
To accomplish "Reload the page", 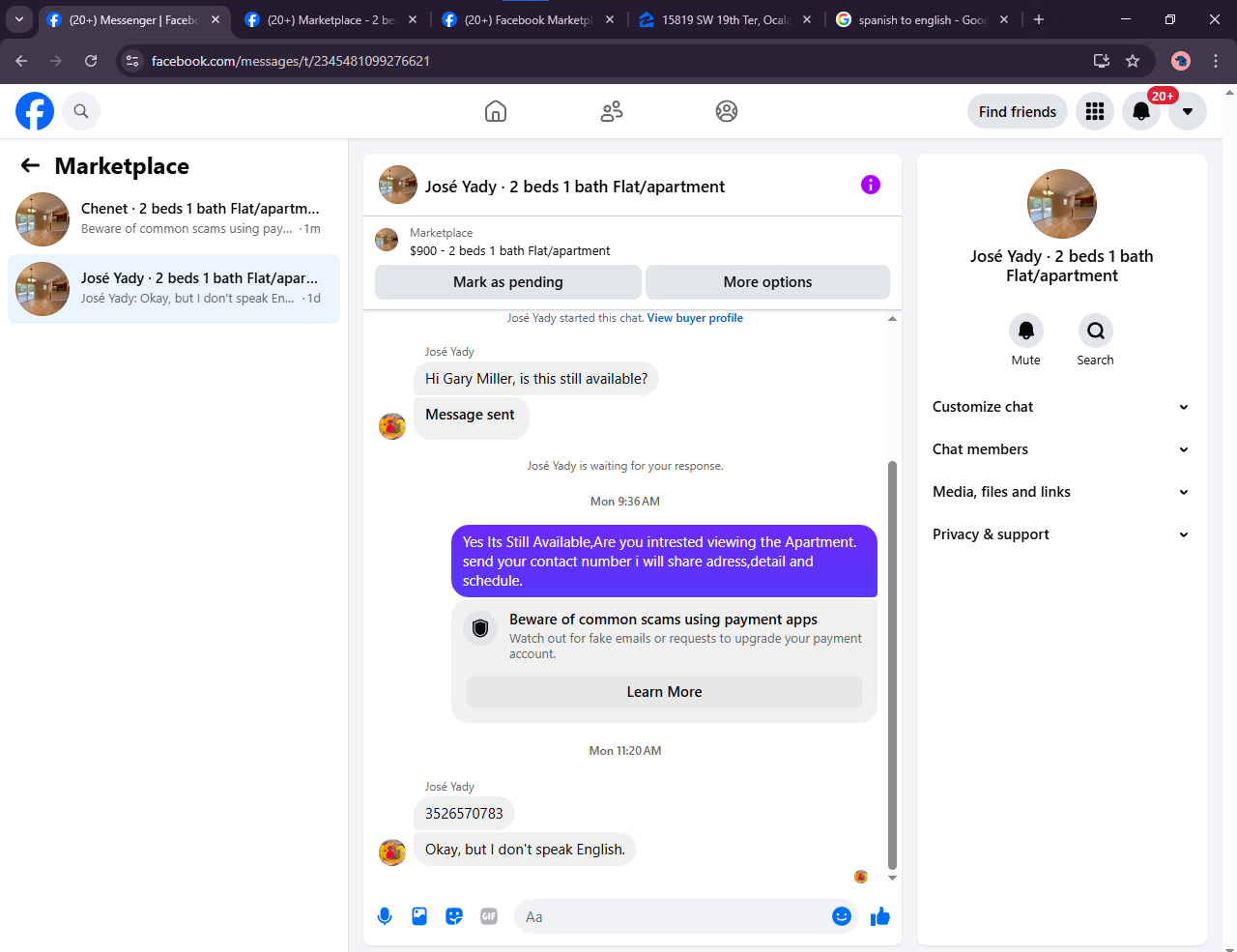I will (91, 61).
